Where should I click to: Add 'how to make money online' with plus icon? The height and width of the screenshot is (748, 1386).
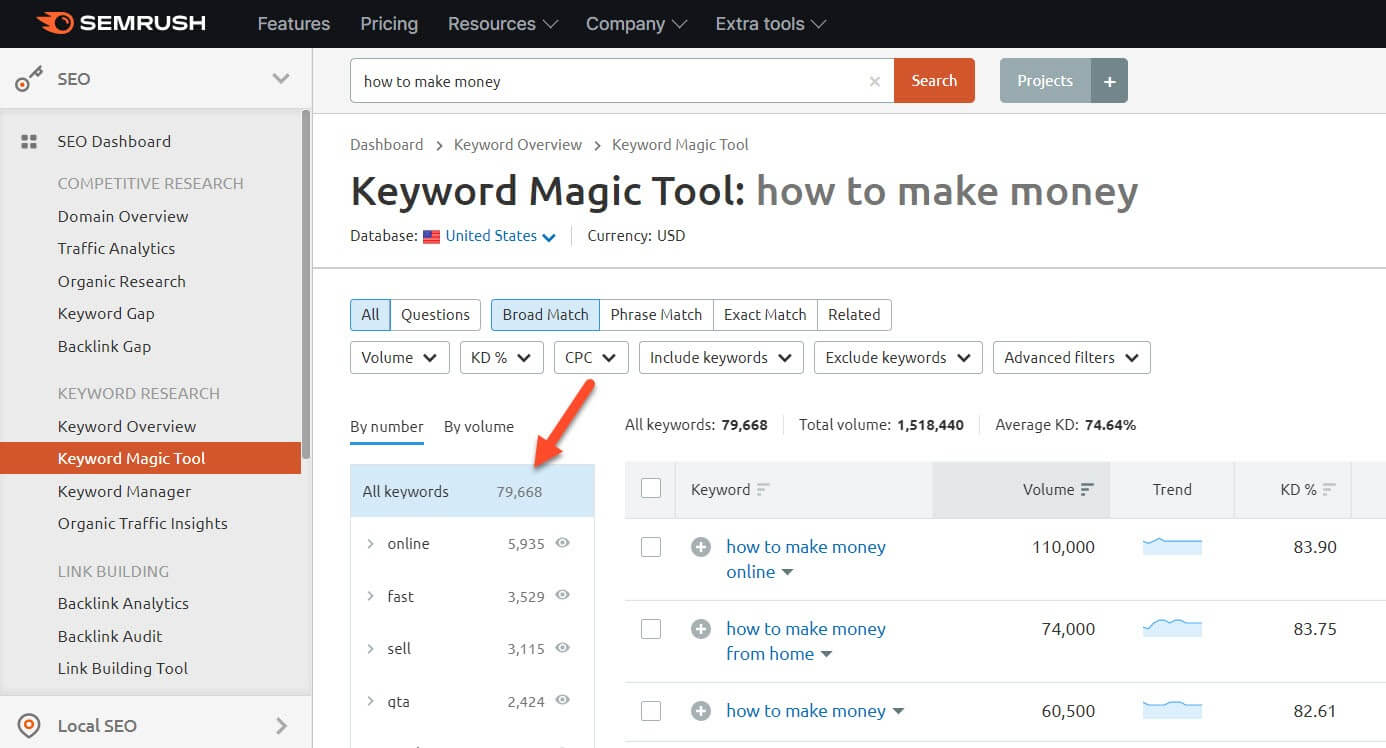(x=701, y=547)
